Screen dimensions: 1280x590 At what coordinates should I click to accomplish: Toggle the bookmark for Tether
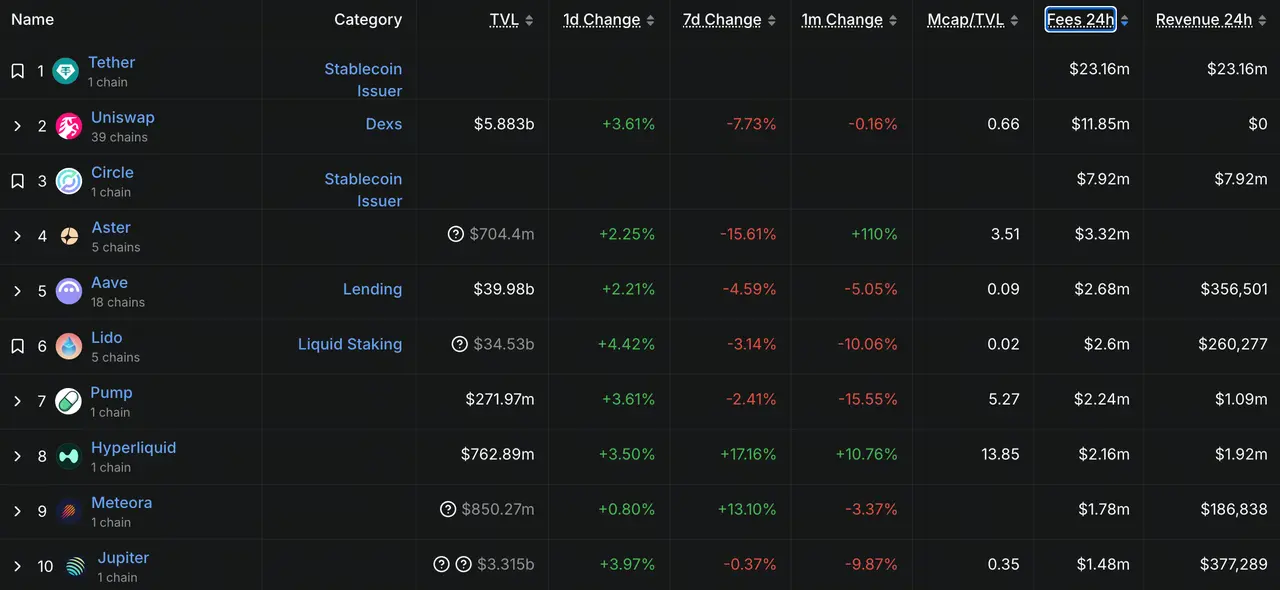(18, 71)
